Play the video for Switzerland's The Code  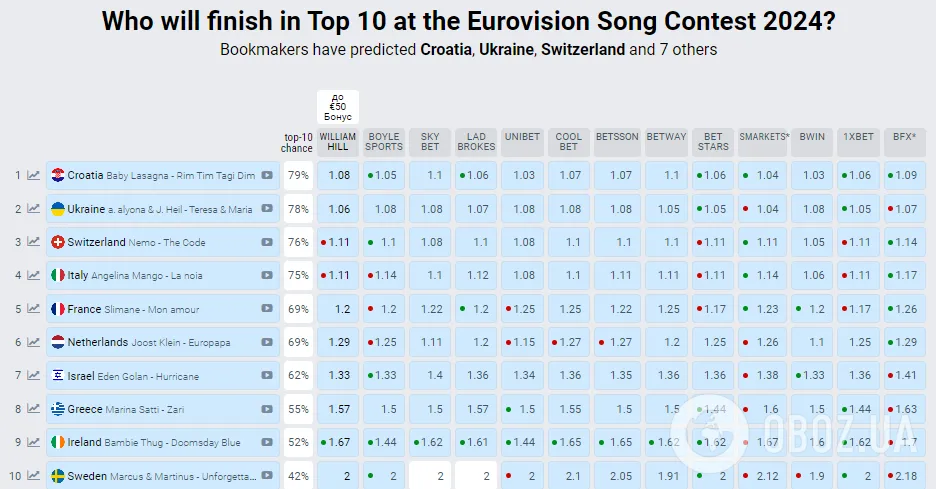tap(267, 242)
